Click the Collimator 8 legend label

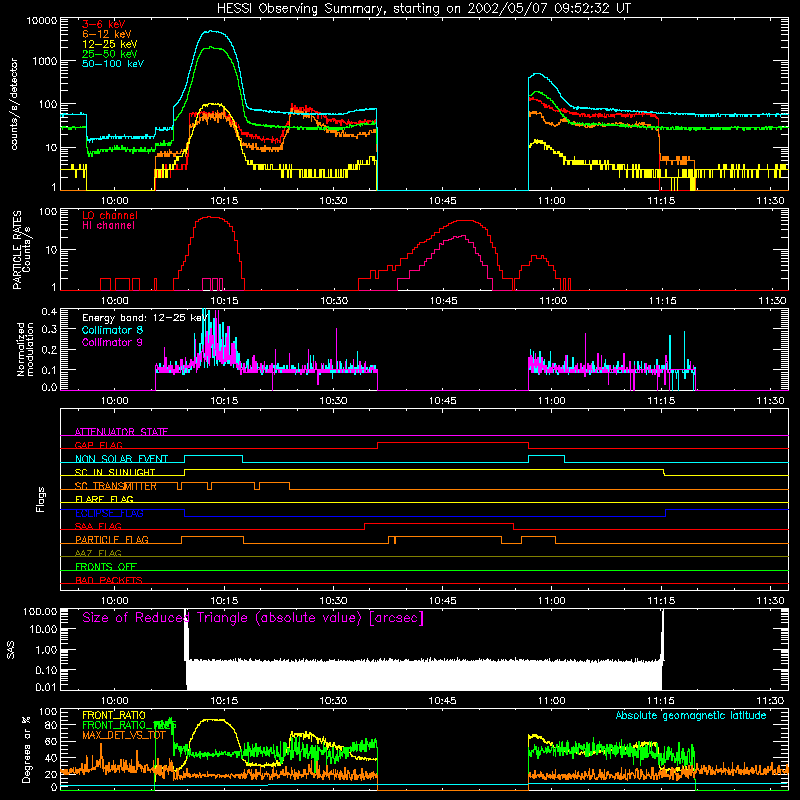pos(112,330)
